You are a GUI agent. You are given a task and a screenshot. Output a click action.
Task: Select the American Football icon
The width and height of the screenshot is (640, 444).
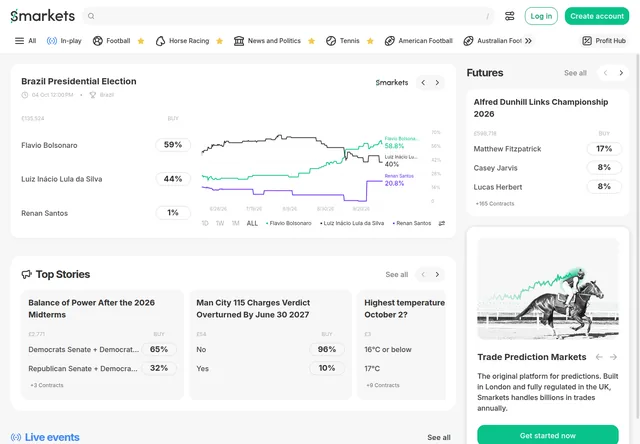click(390, 41)
